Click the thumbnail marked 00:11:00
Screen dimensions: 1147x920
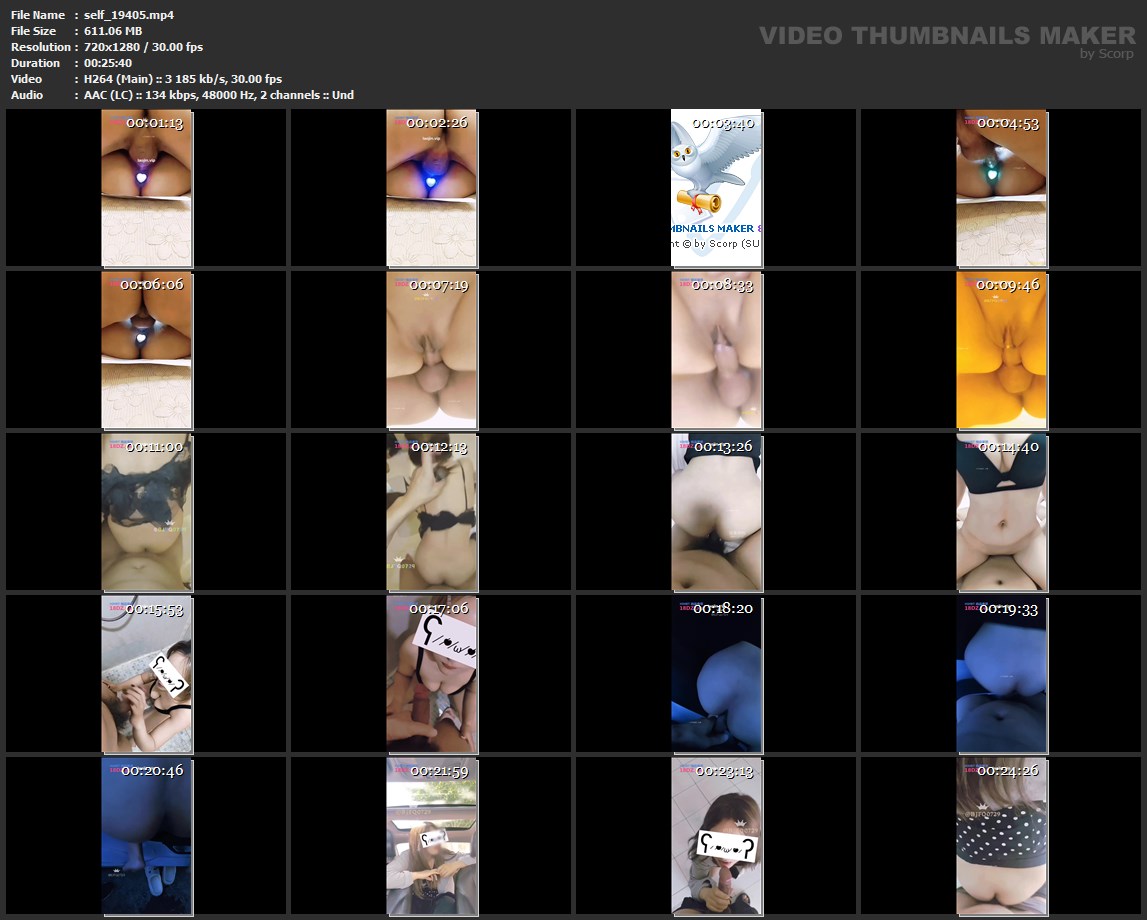pyautogui.click(x=147, y=512)
